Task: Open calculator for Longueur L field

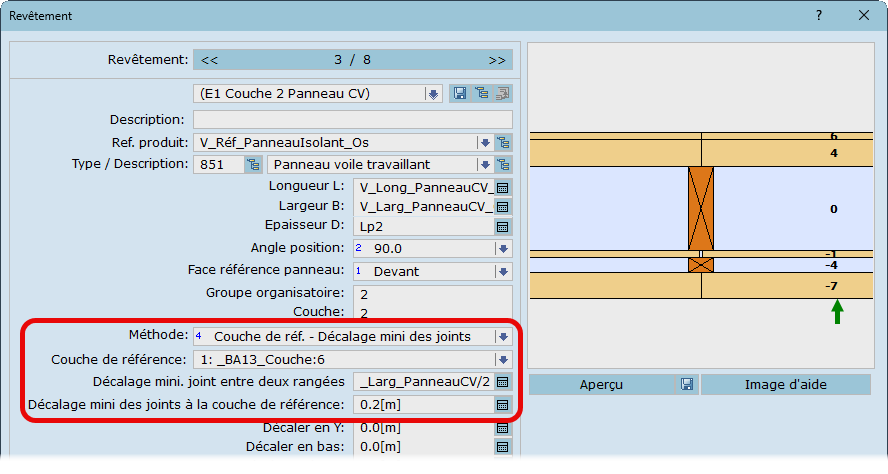Action: coord(503,187)
